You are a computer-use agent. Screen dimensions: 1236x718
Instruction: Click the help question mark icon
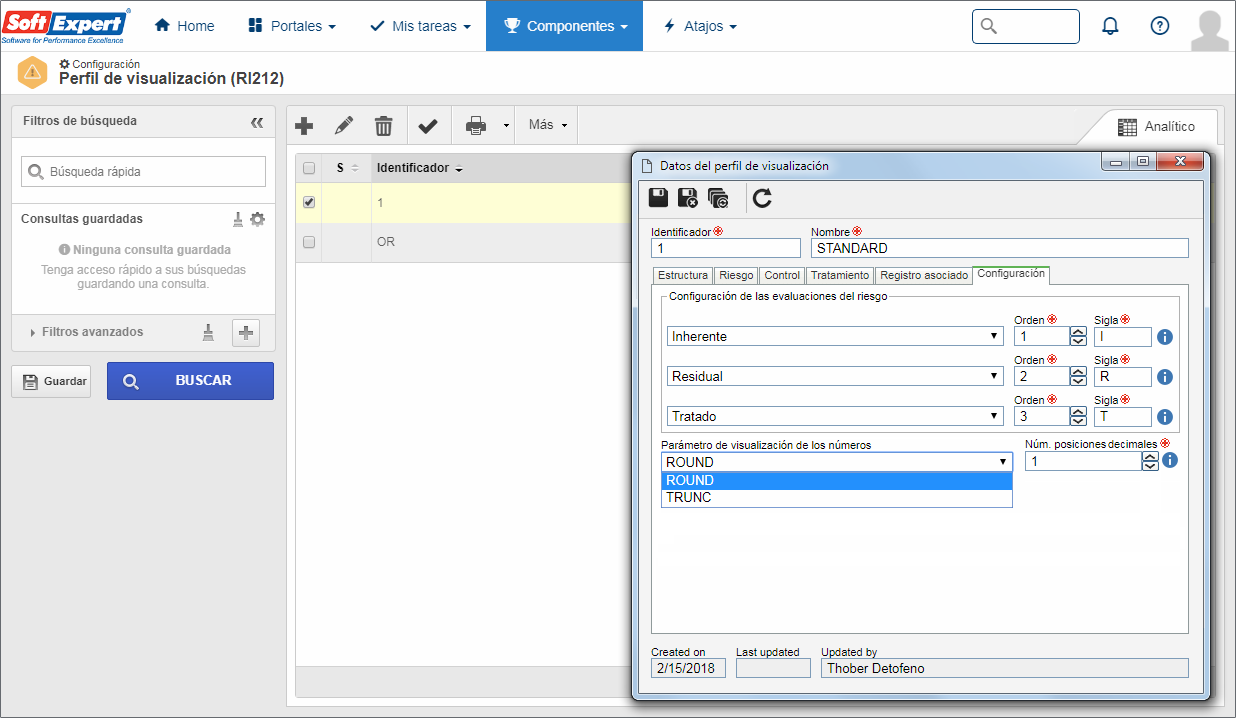[x=1160, y=26]
